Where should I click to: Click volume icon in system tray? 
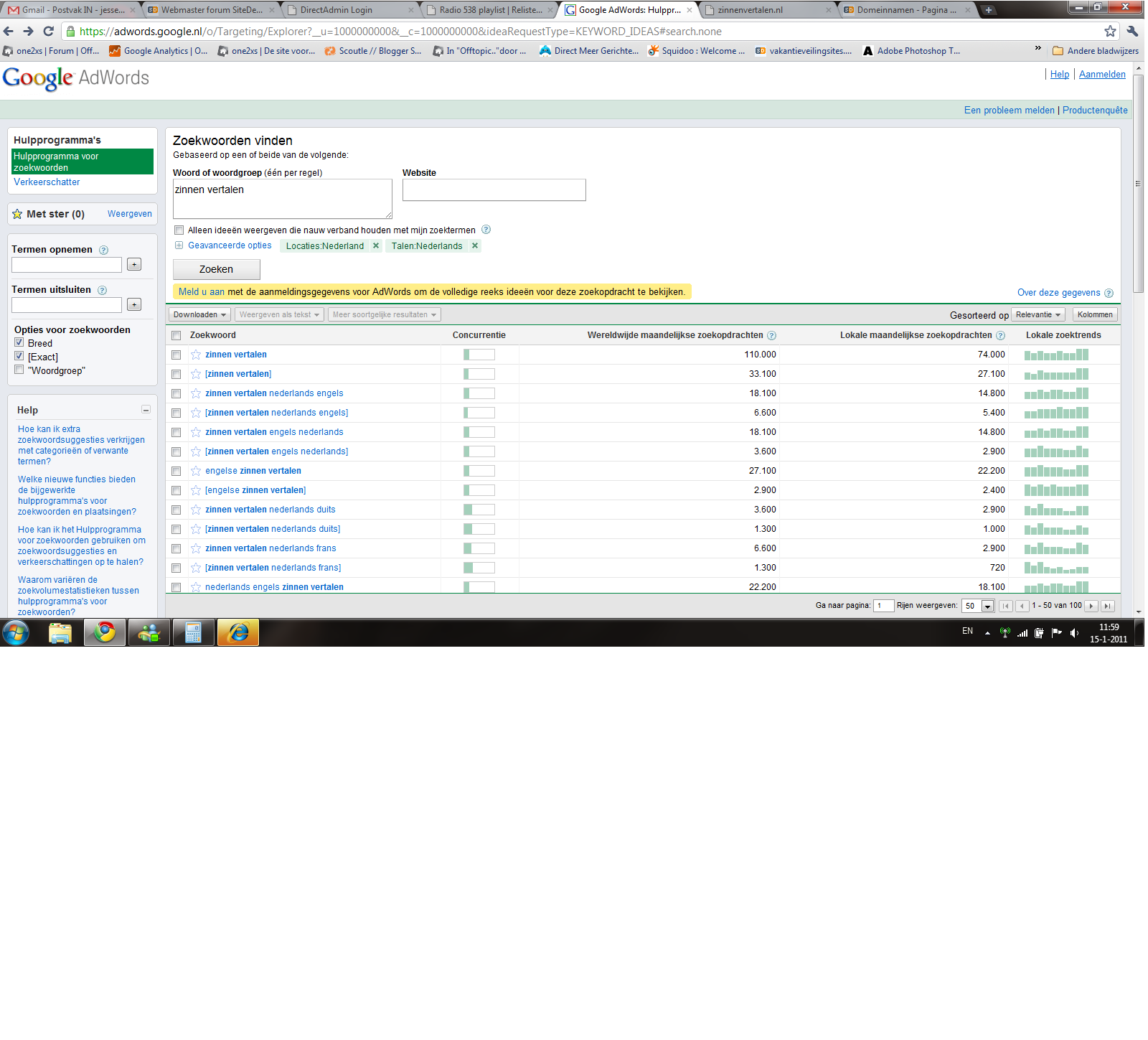(1074, 632)
